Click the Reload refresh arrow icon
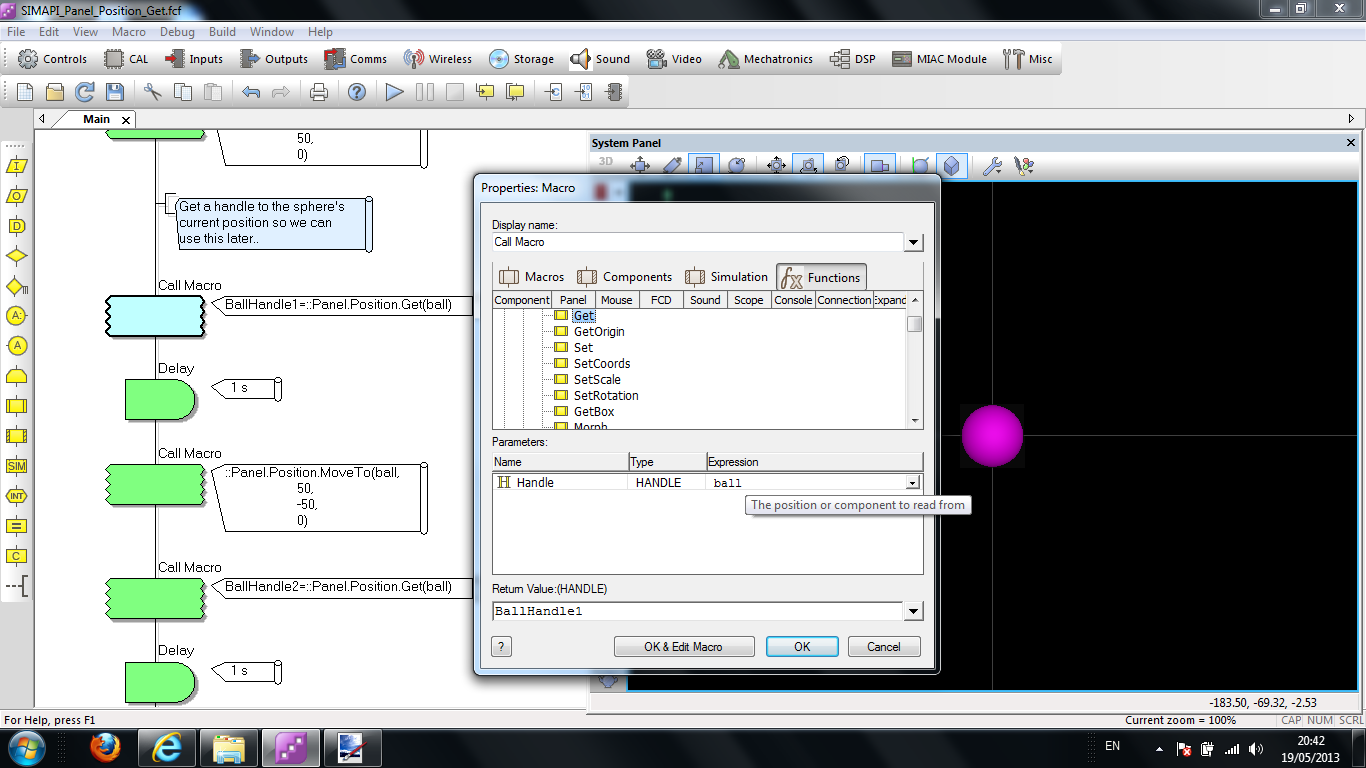1366x768 pixels. tap(85, 92)
